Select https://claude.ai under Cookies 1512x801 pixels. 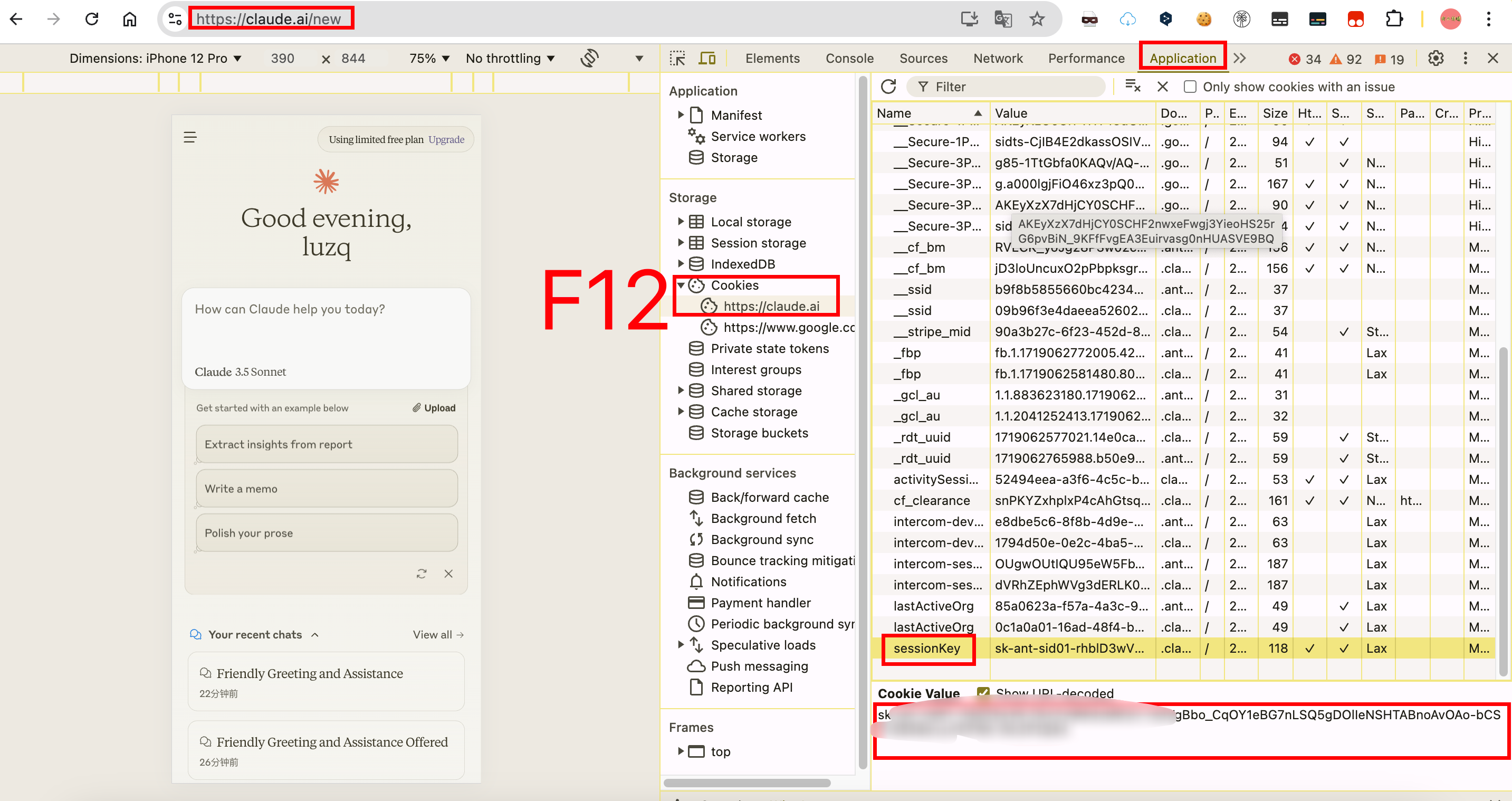click(x=771, y=306)
